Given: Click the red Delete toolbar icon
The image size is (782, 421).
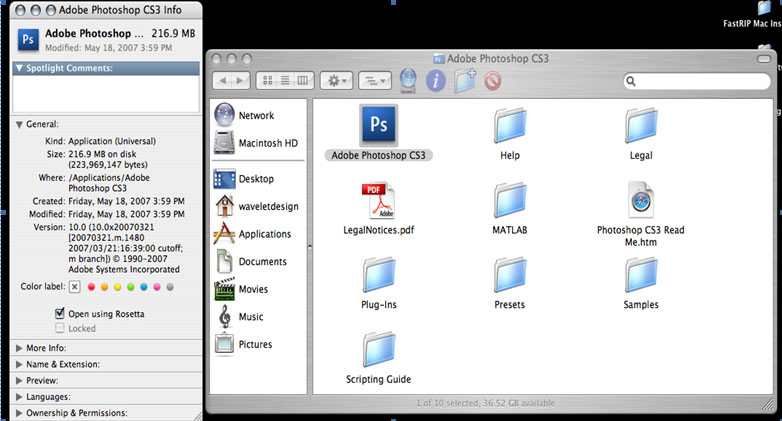Looking at the screenshot, I should coord(492,81).
